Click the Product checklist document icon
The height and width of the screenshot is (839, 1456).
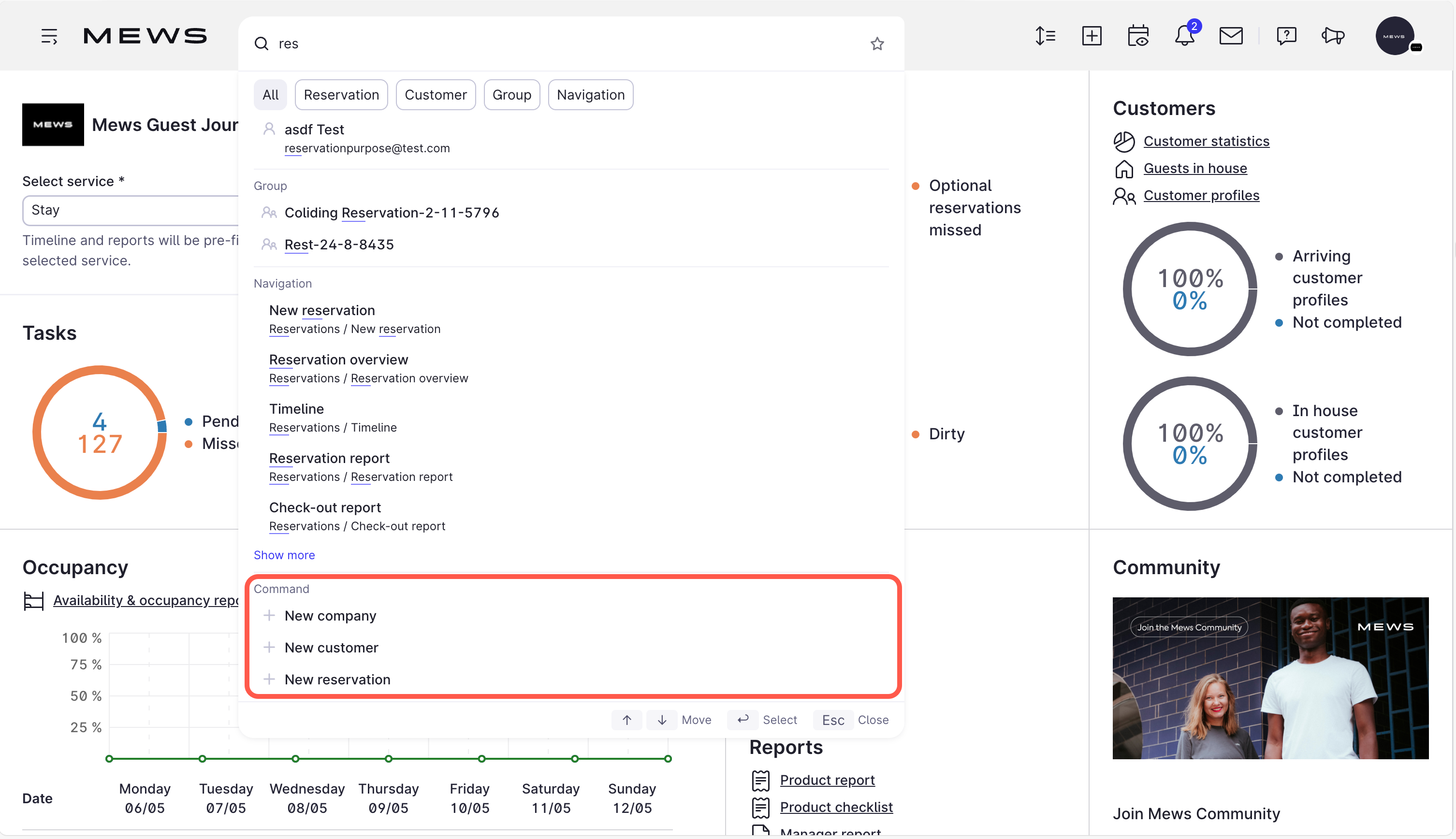pyautogui.click(x=760, y=808)
